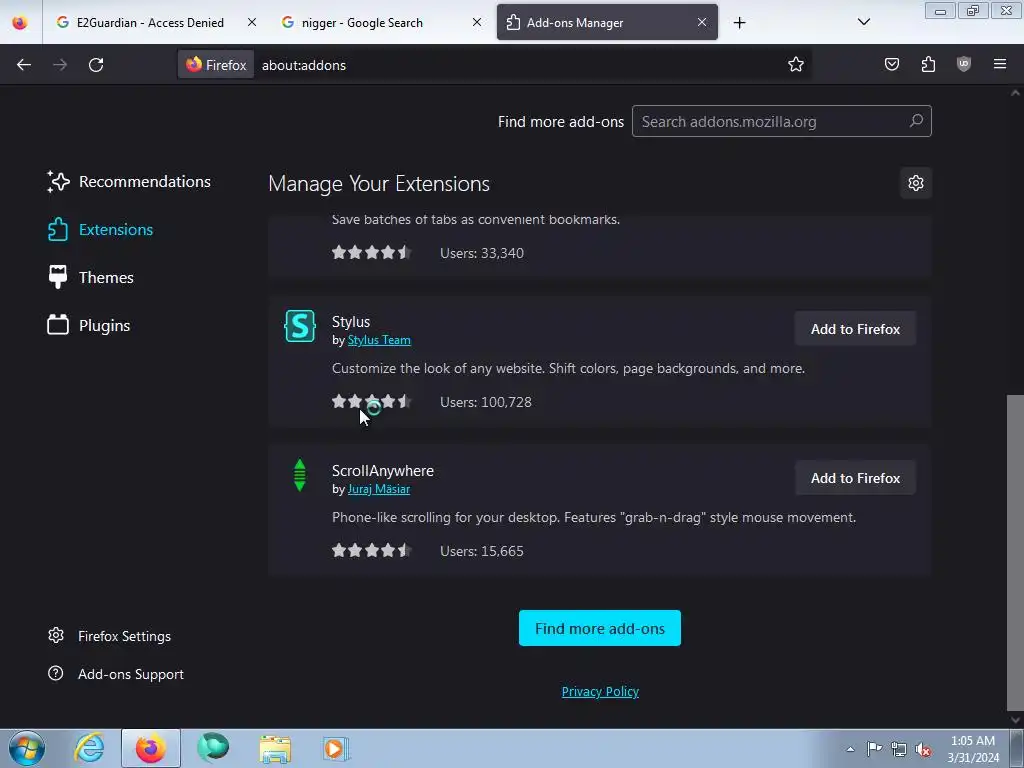The width and height of the screenshot is (1024, 768).
Task: Click the "Users: 100,728" text
Action: (x=486, y=402)
